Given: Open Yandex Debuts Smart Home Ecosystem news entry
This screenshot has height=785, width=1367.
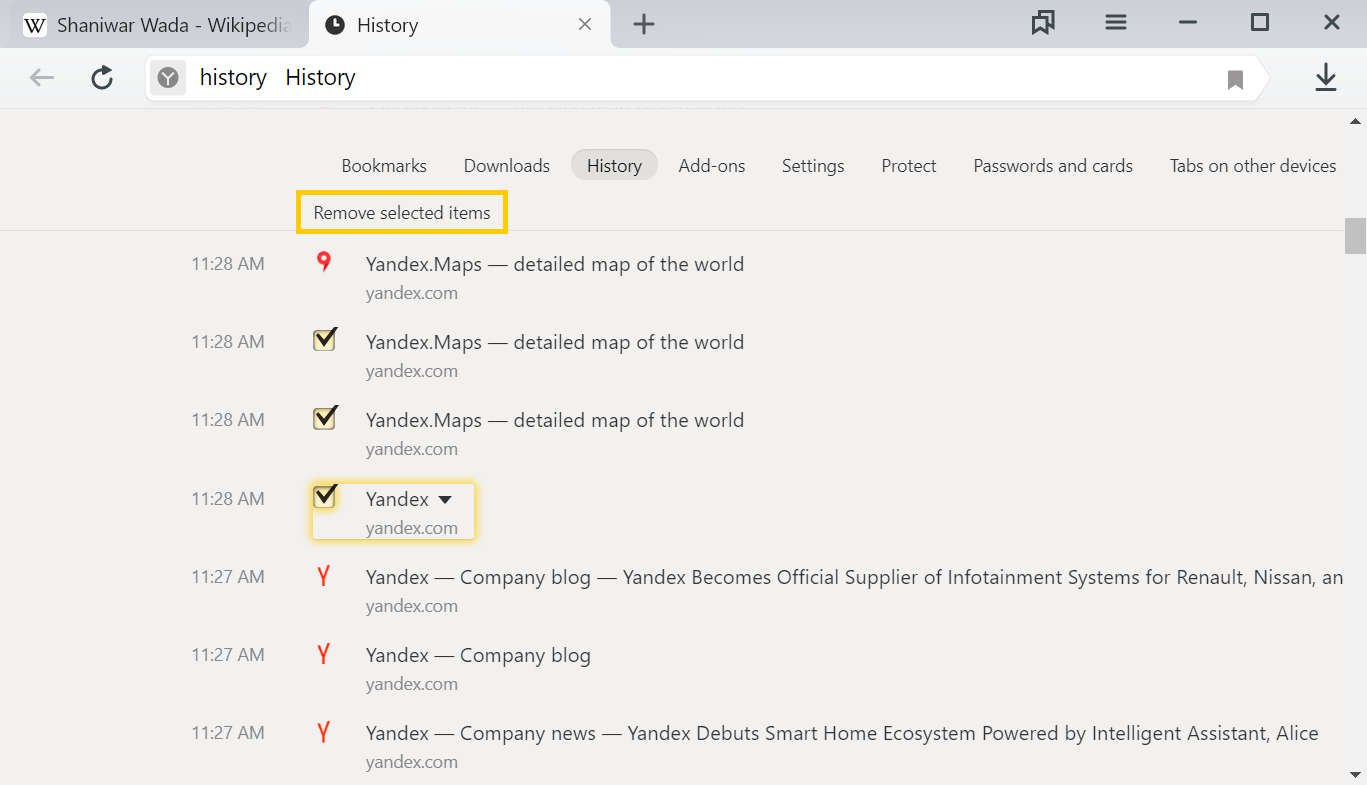Looking at the screenshot, I should coord(842,733).
